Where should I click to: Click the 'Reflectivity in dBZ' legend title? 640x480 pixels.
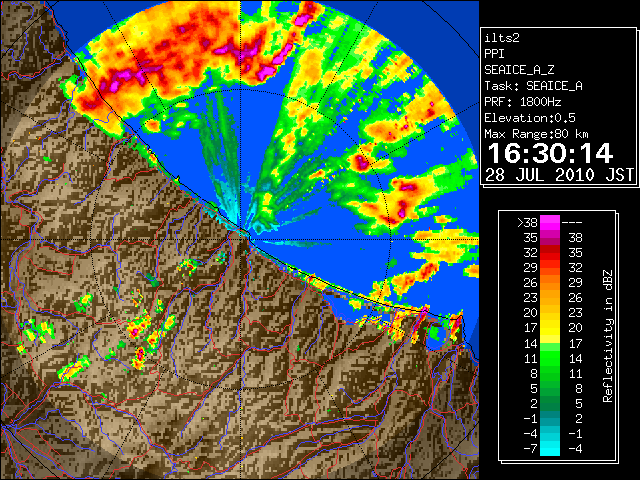point(607,336)
